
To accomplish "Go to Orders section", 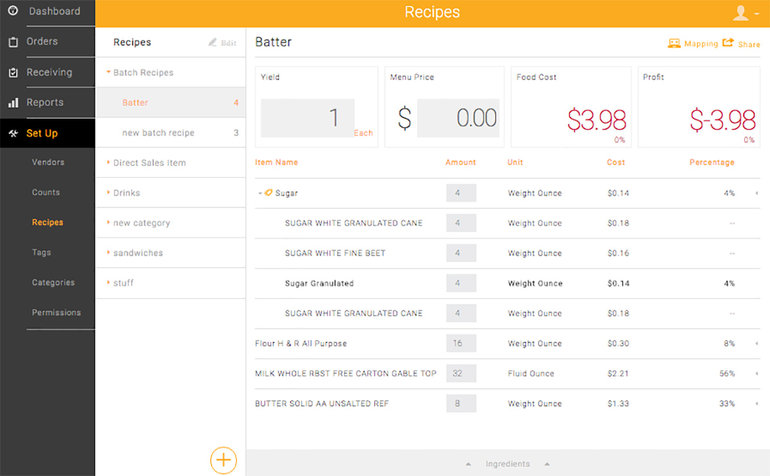I will 42,41.
